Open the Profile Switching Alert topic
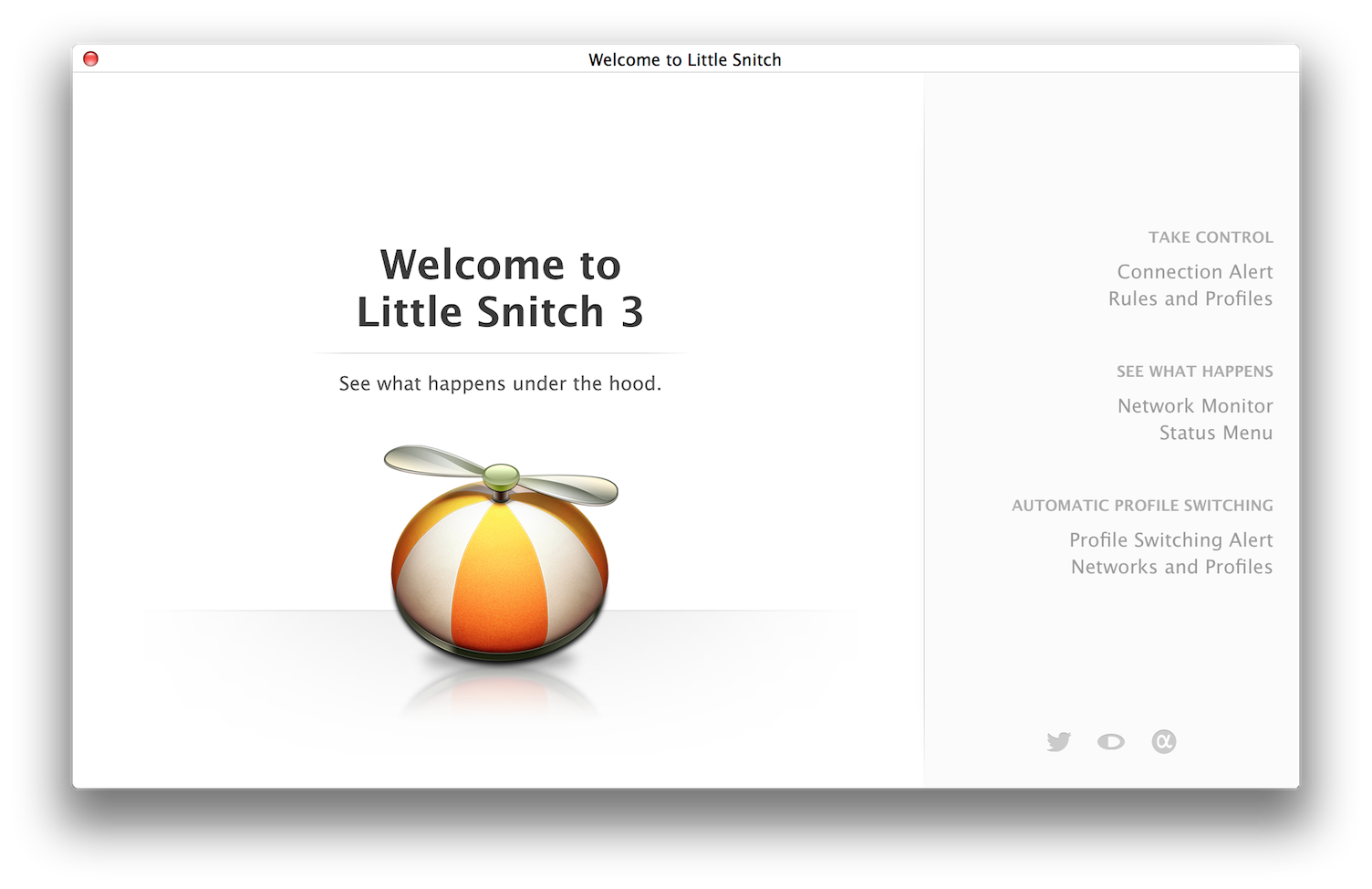 pyautogui.click(x=1171, y=540)
